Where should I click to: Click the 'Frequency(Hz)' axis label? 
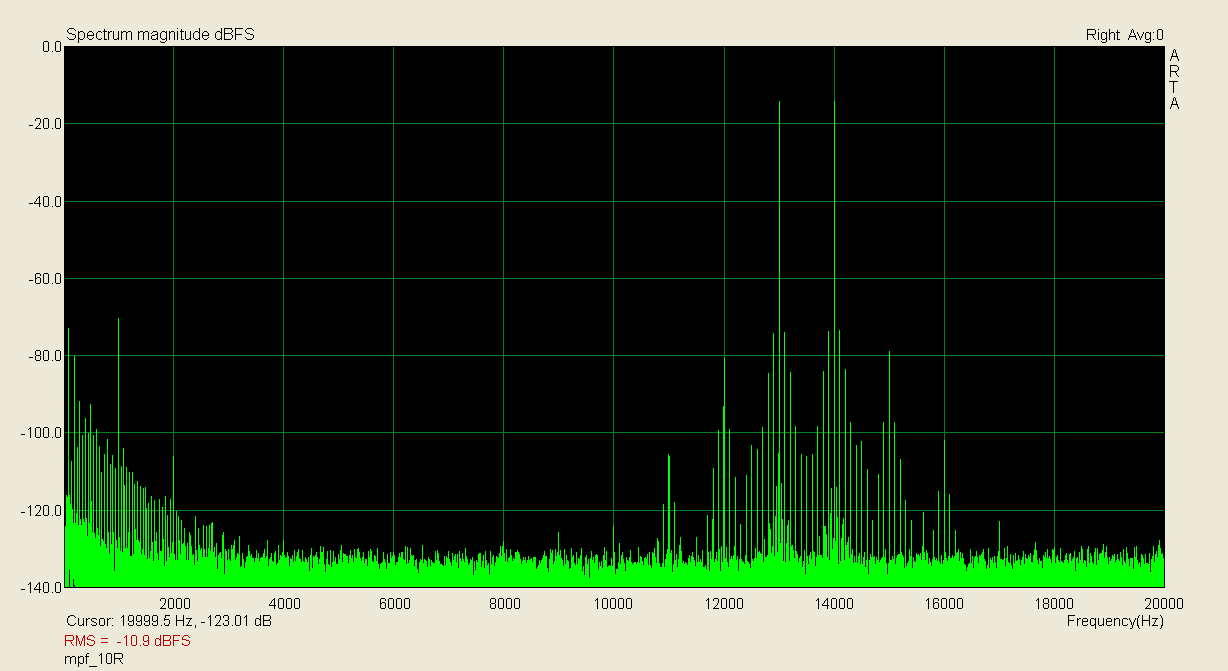point(1115,621)
